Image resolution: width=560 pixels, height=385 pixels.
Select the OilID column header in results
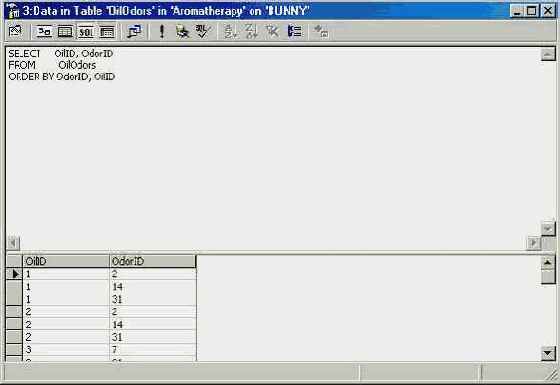[x=66, y=261]
